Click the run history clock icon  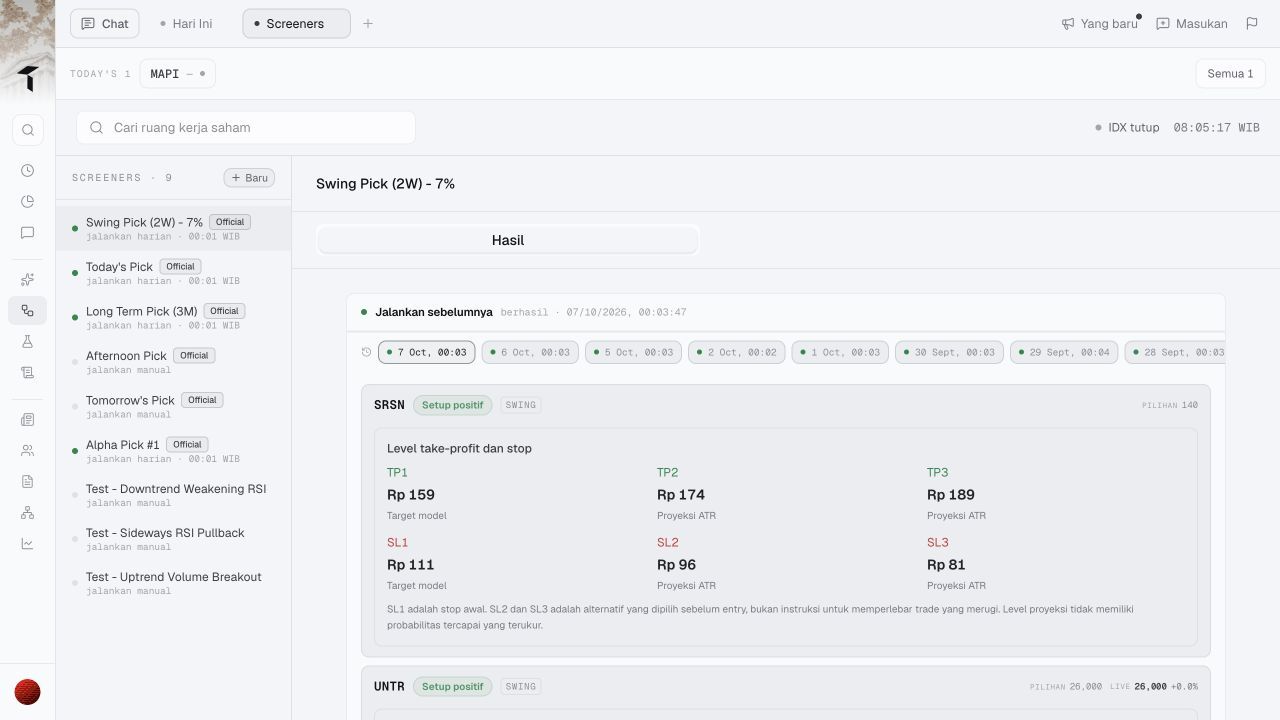click(x=366, y=352)
